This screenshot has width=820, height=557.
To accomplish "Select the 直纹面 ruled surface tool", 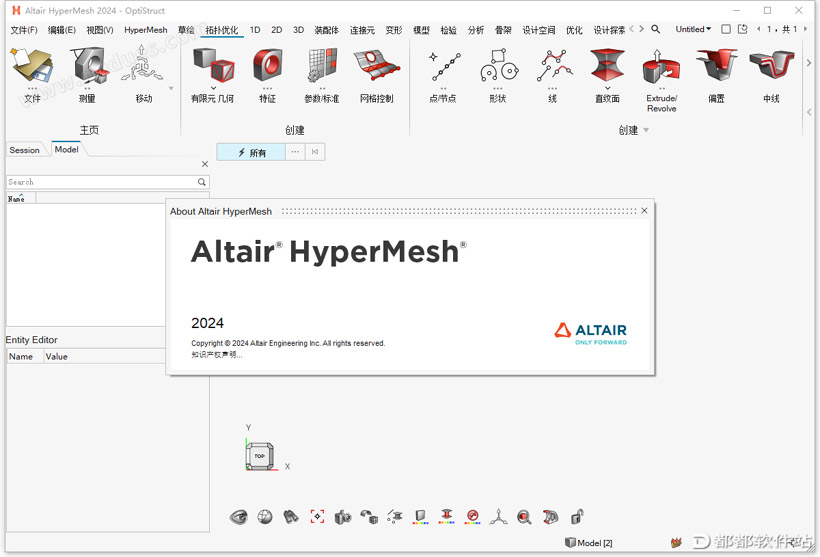I will (x=607, y=66).
